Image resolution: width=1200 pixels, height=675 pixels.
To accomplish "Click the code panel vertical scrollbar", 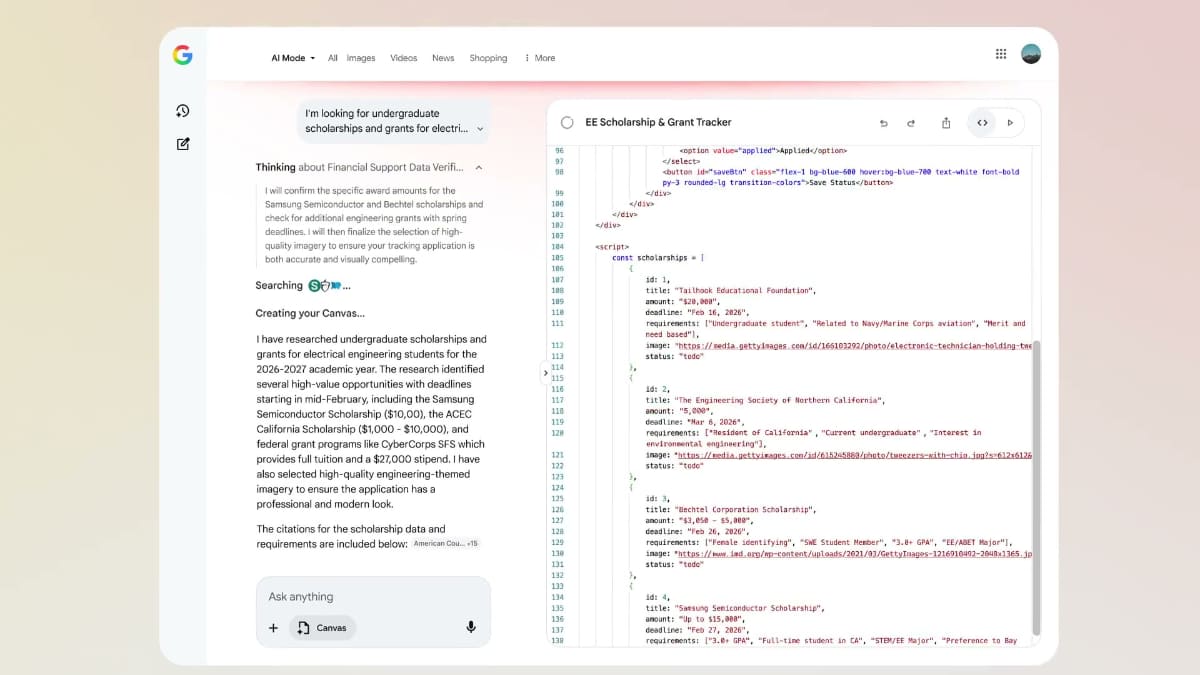I will tap(1036, 487).
